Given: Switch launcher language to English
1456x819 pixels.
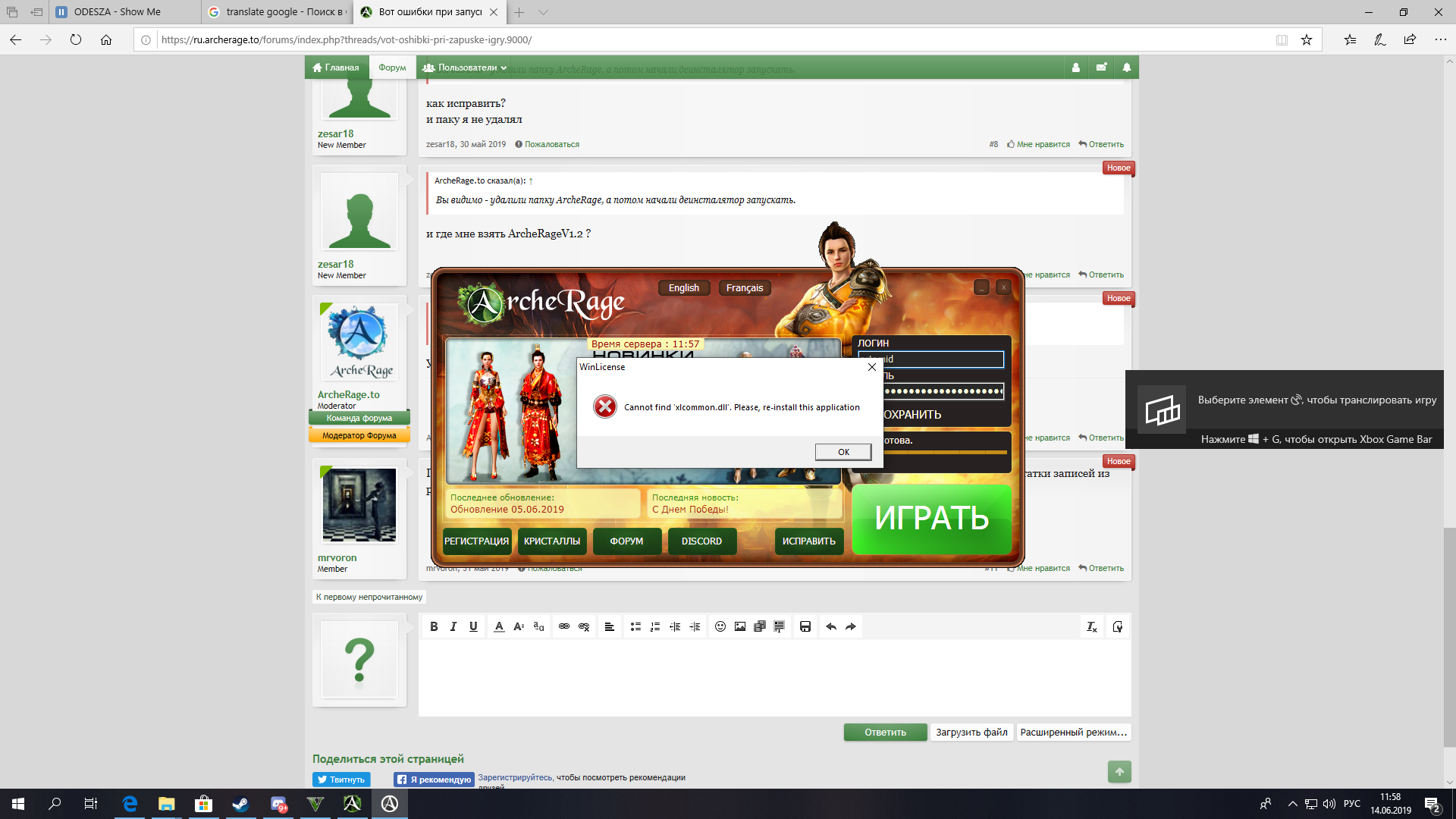Looking at the screenshot, I should 684,288.
